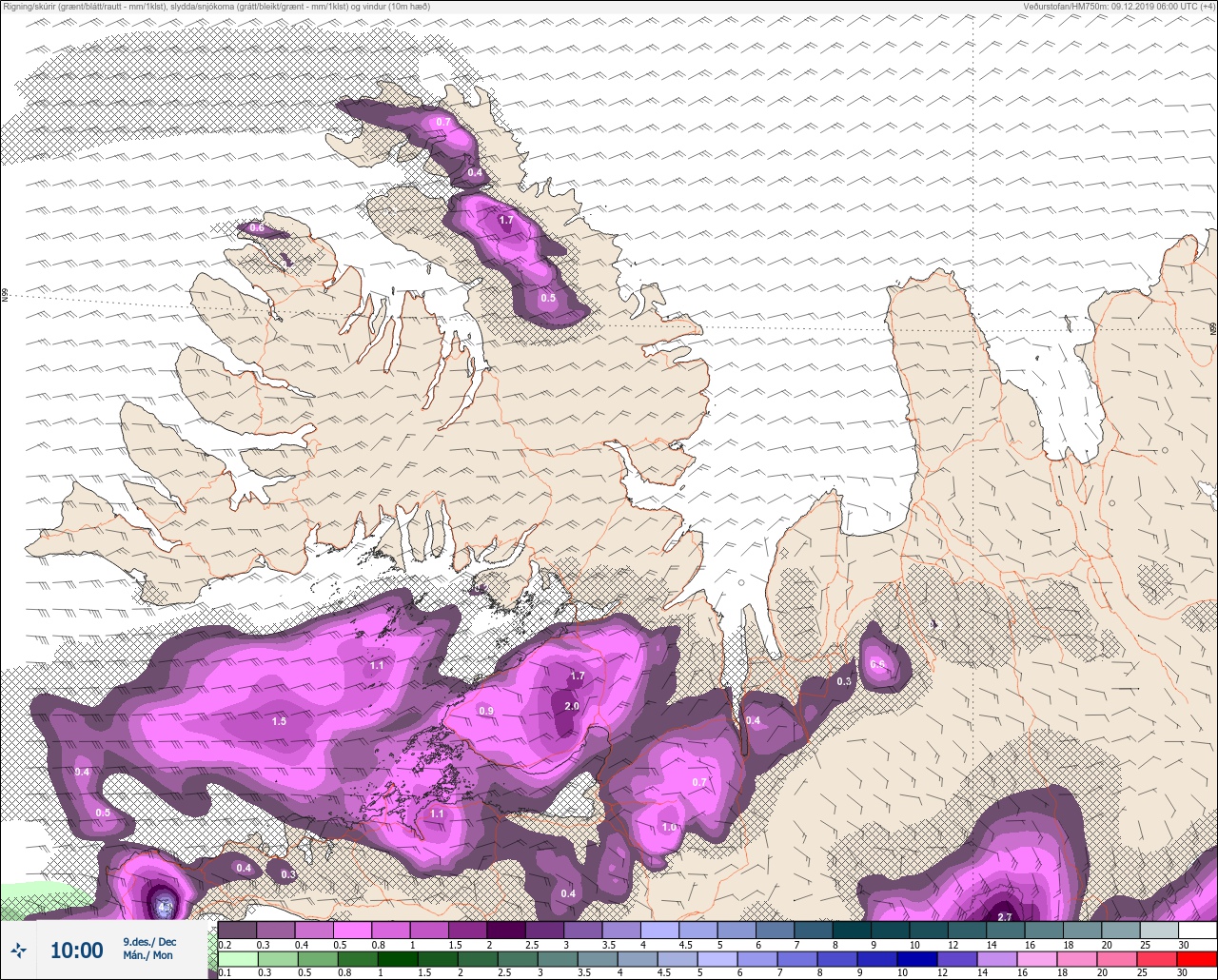Click the 0.9 precipitation value on the map
This screenshot has height=980, width=1218.
coord(486,712)
